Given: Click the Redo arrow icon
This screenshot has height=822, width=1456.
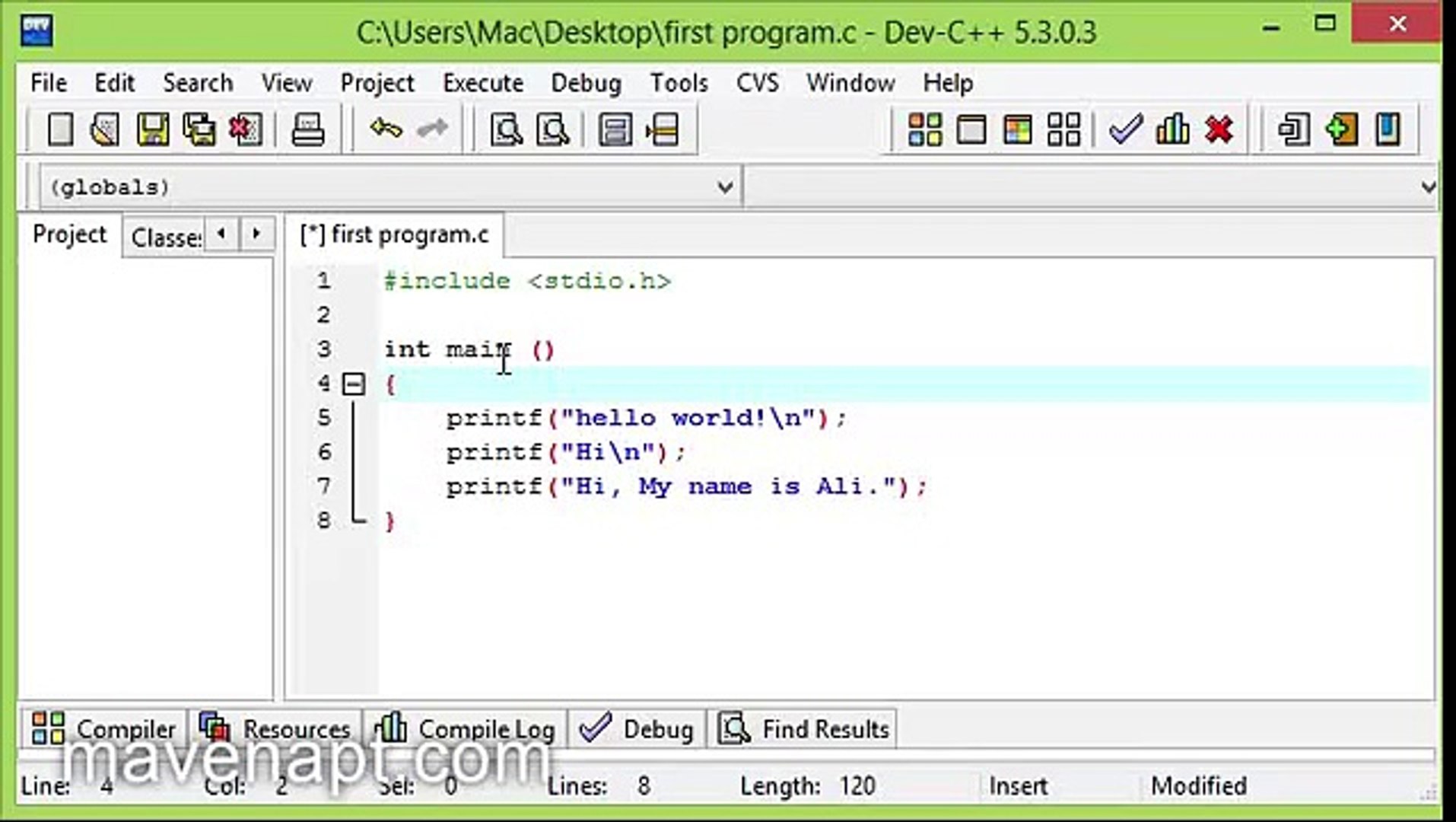Looking at the screenshot, I should (432, 129).
